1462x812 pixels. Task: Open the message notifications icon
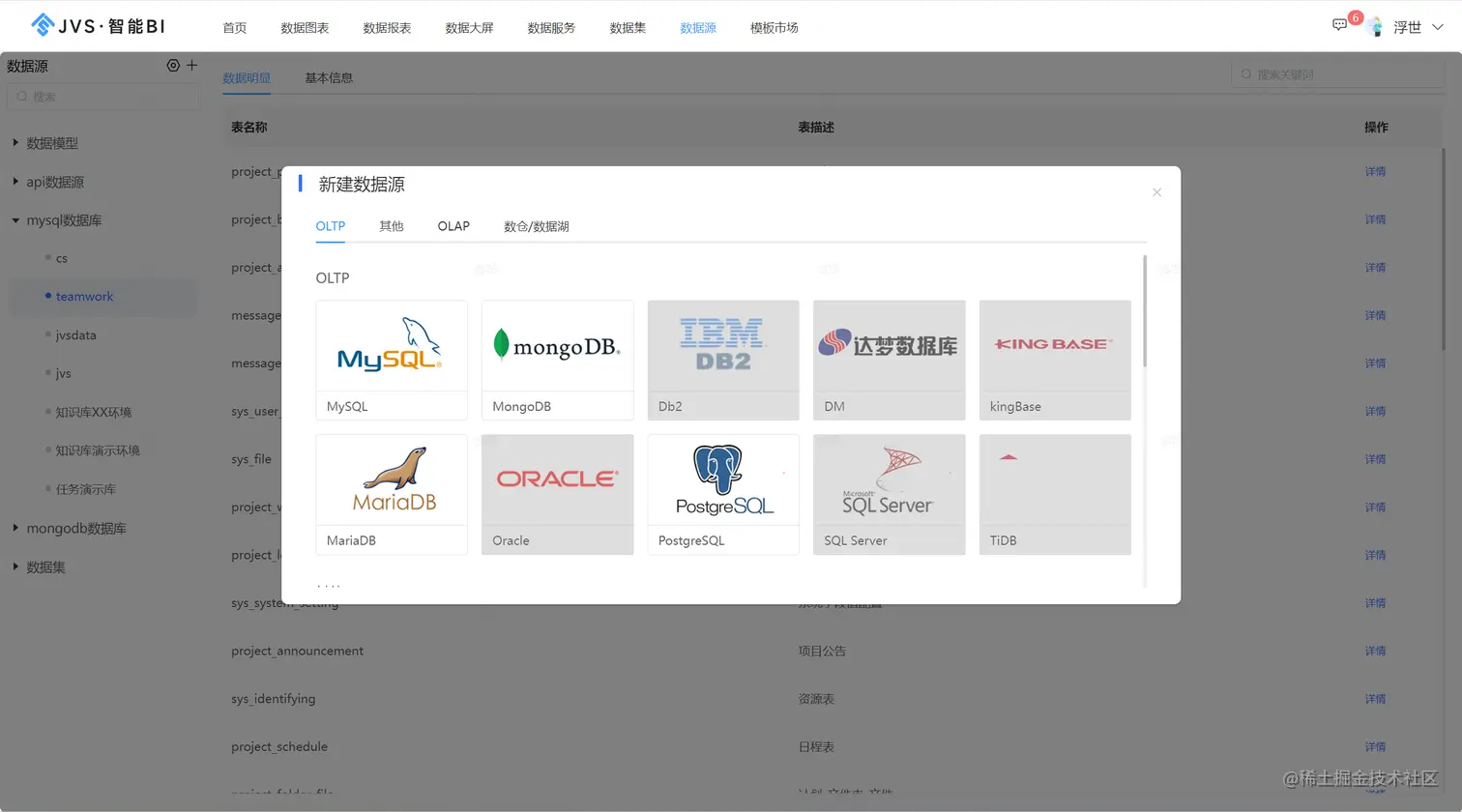(1339, 25)
